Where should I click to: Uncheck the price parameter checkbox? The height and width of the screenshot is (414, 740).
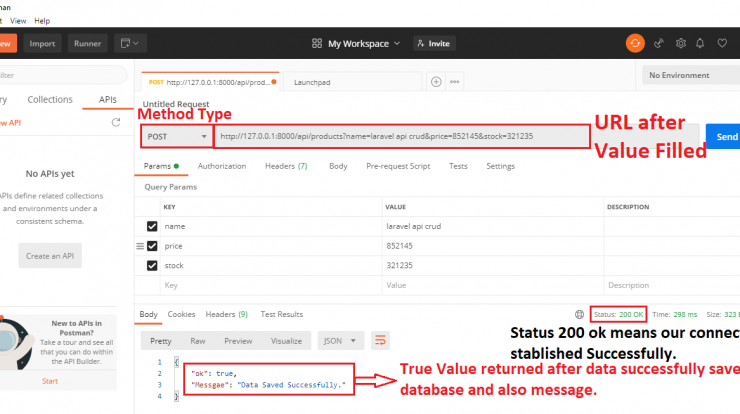point(152,246)
